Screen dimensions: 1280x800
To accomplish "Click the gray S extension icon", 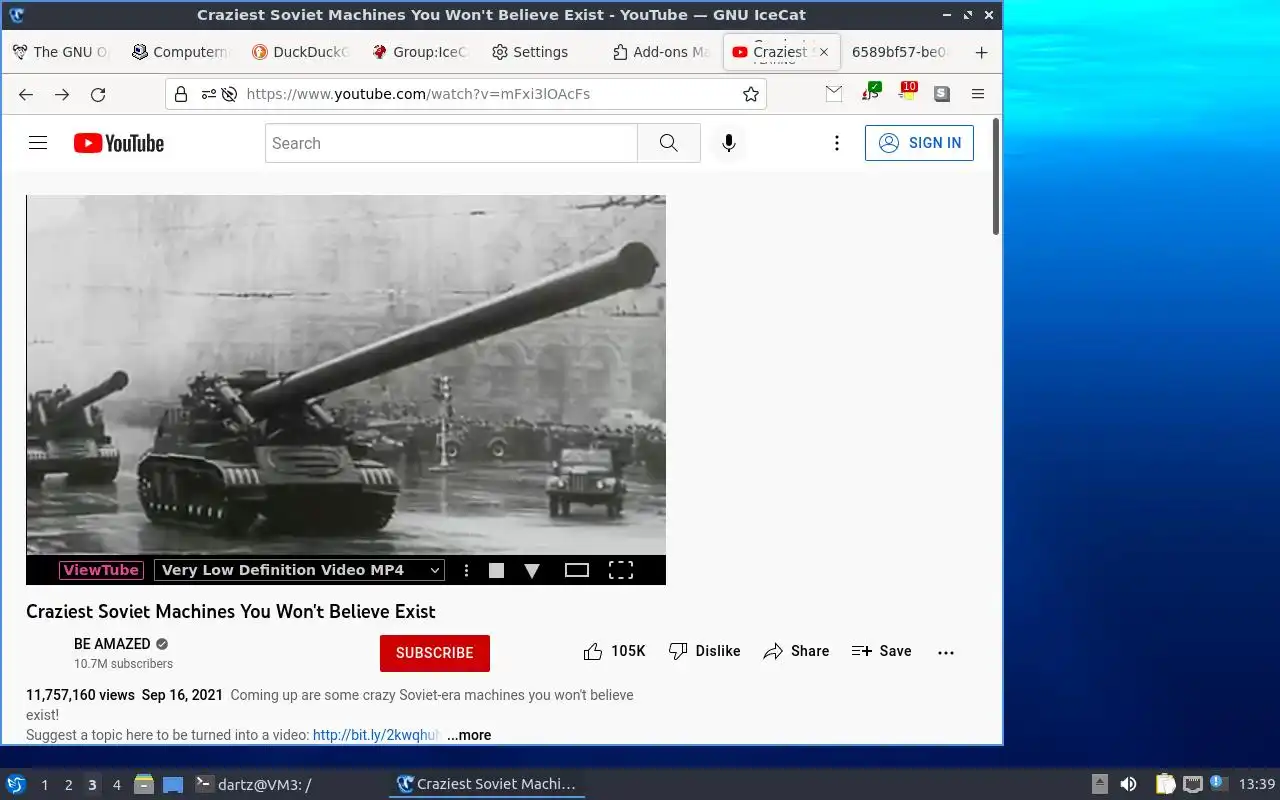I will point(942,94).
